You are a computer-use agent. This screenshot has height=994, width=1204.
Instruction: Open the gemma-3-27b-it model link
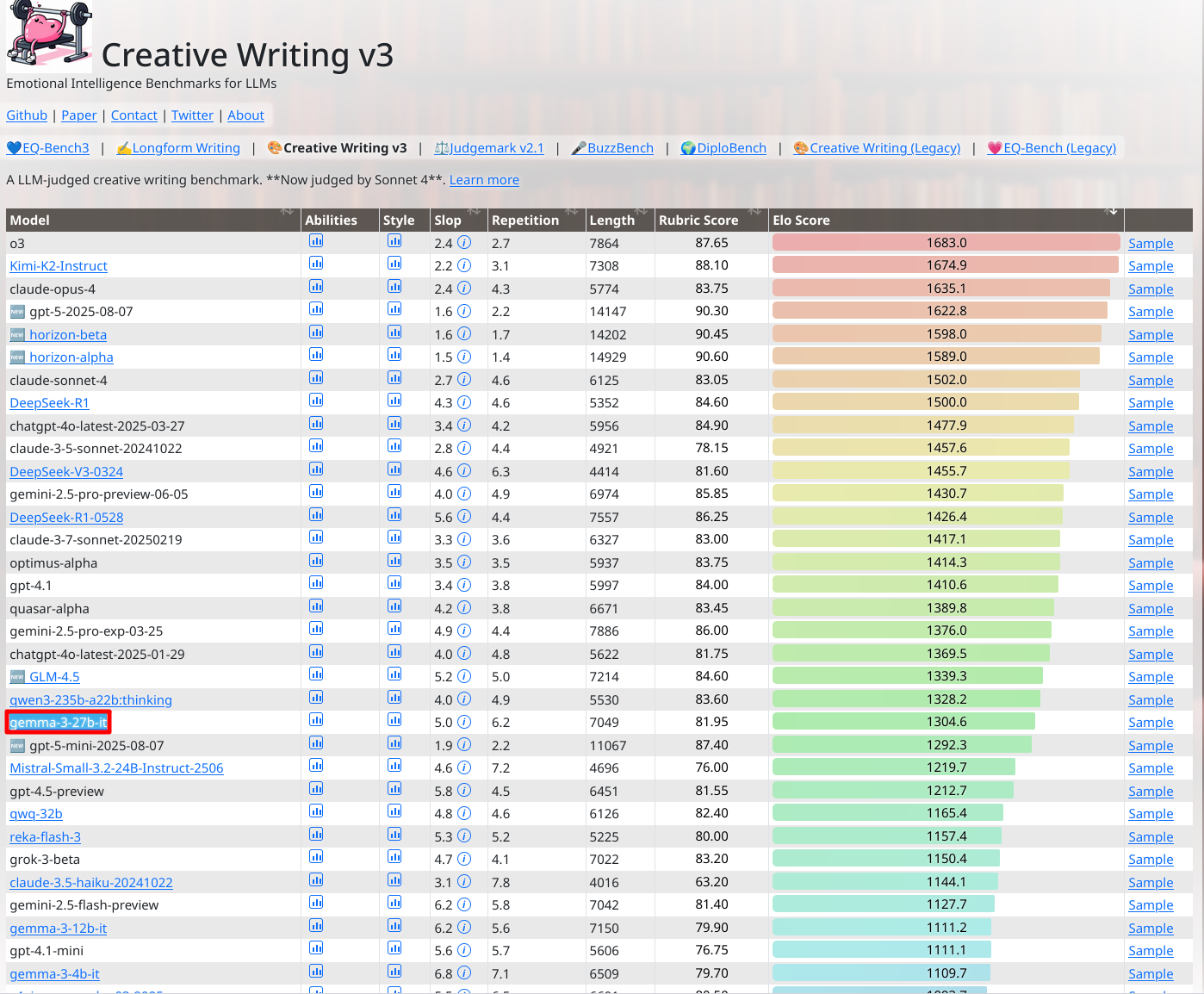[59, 723]
